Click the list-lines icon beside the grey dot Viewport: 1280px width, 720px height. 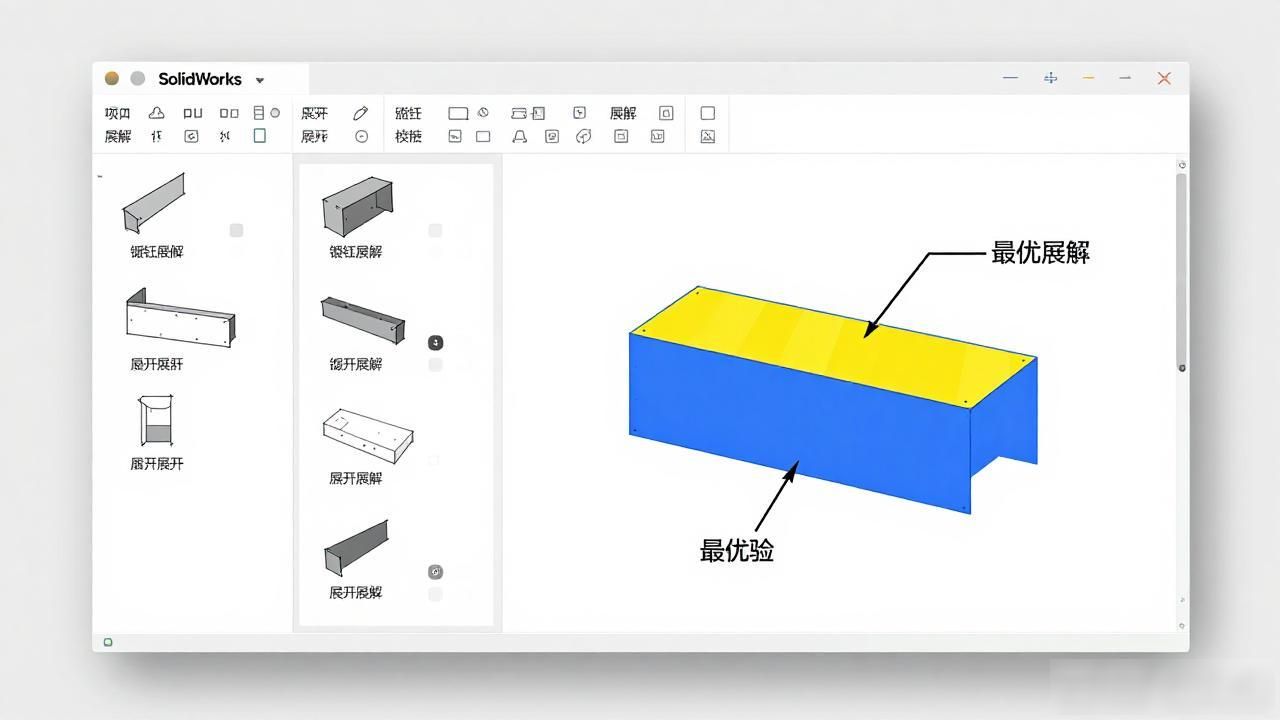pyautogui.click(x=258, y=113)
